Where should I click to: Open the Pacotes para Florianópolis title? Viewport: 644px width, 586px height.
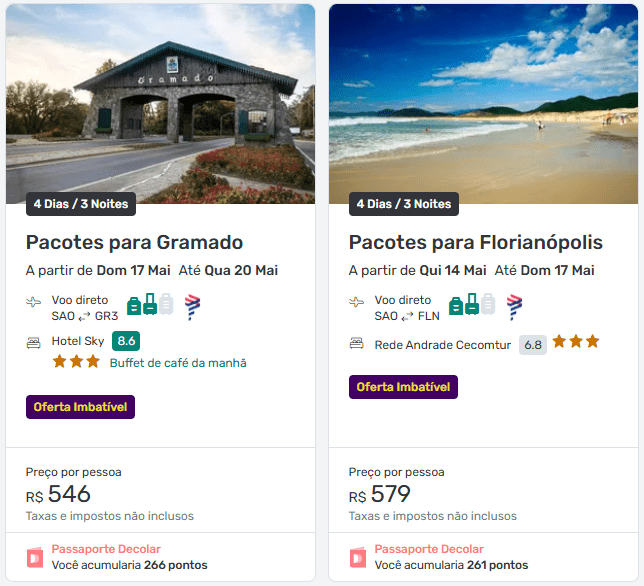coord(476,242)
